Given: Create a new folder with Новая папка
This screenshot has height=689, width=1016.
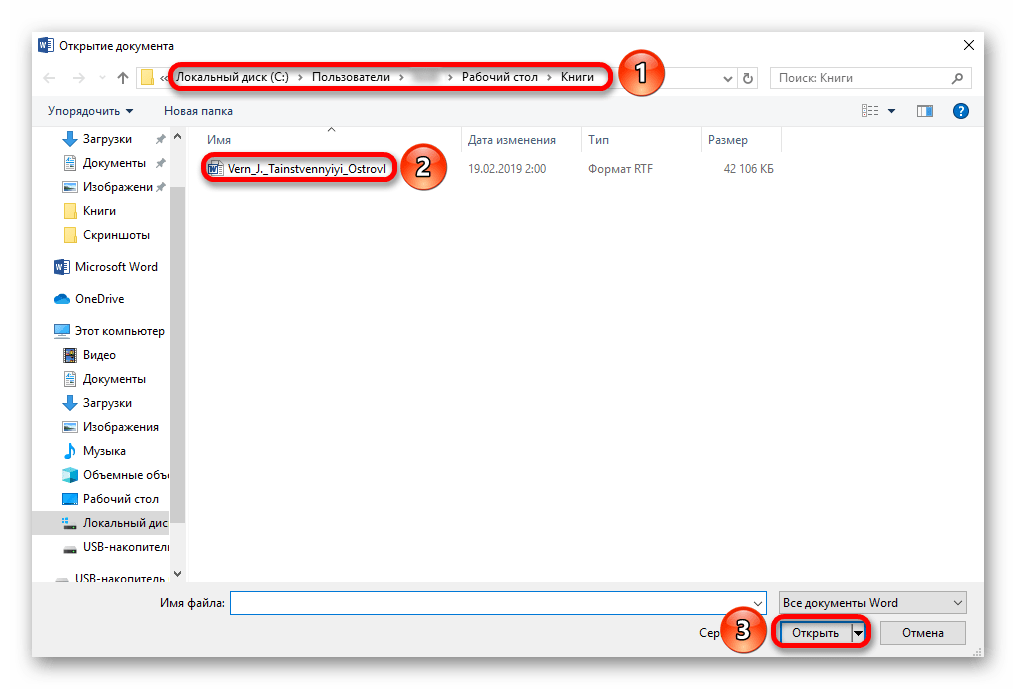Looking at the screenshot, I should (x=198, y=111).
